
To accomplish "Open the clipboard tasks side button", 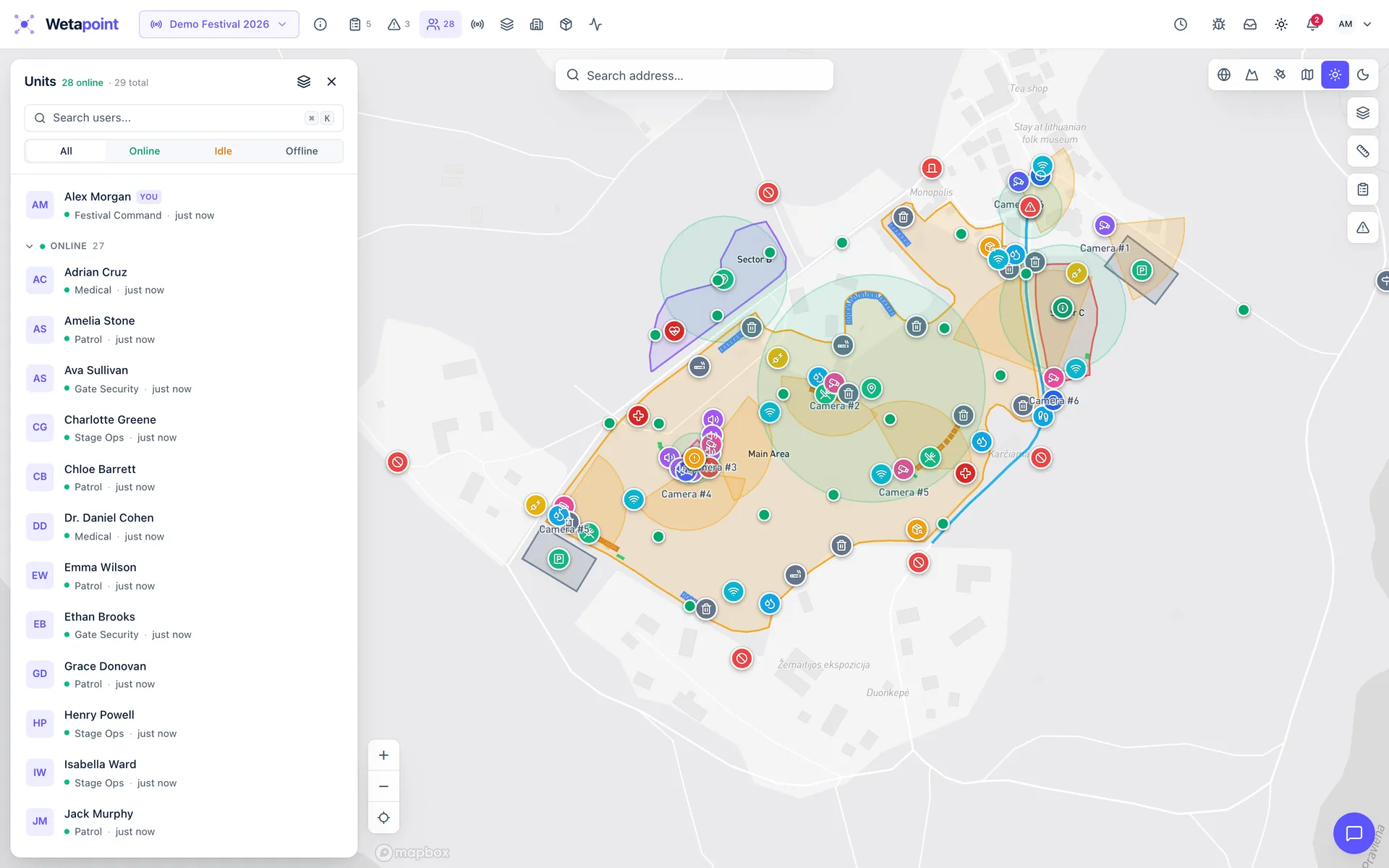I will (x=1363, y=190).
